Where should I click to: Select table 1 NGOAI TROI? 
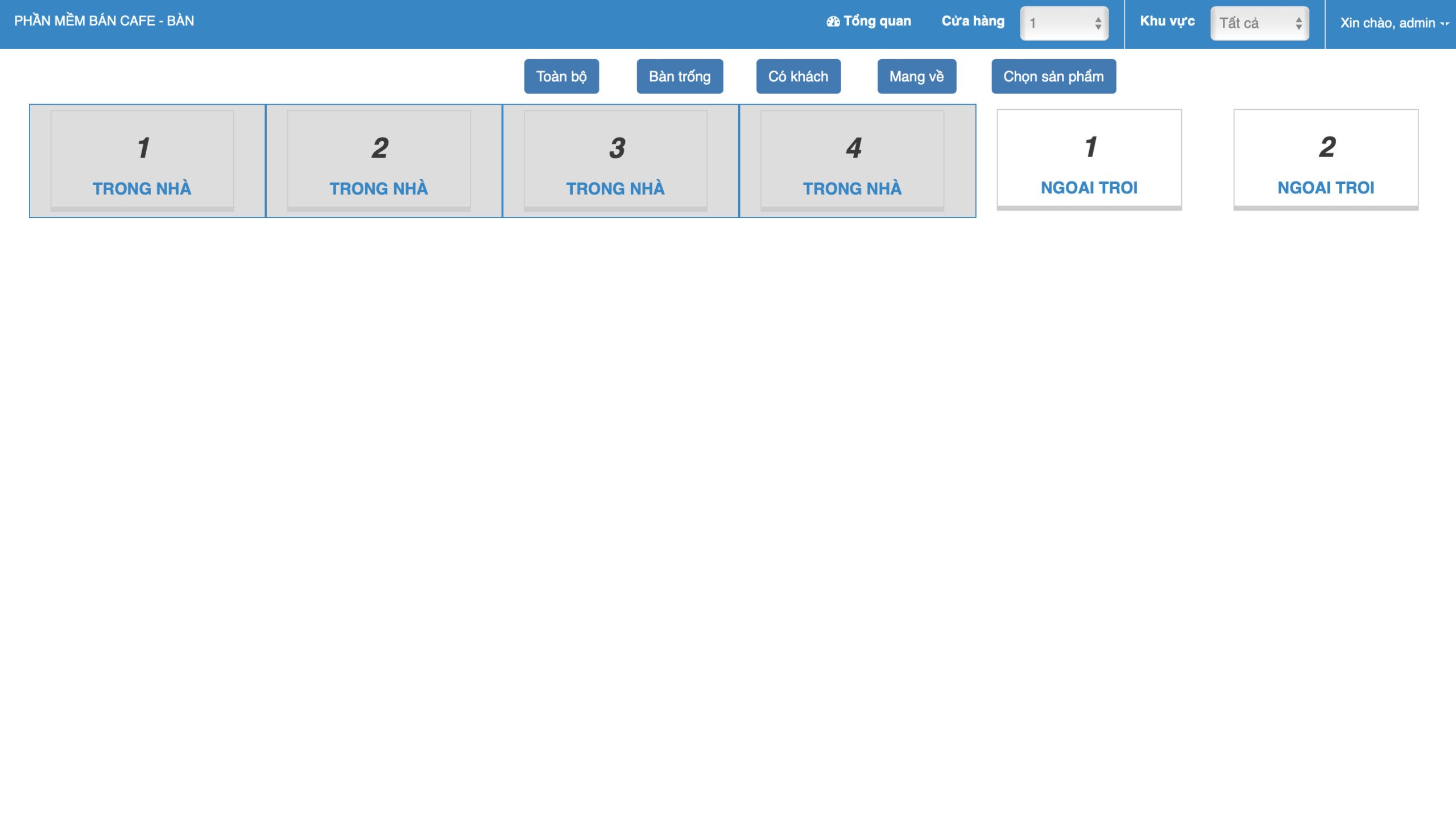pos(1089,159)
